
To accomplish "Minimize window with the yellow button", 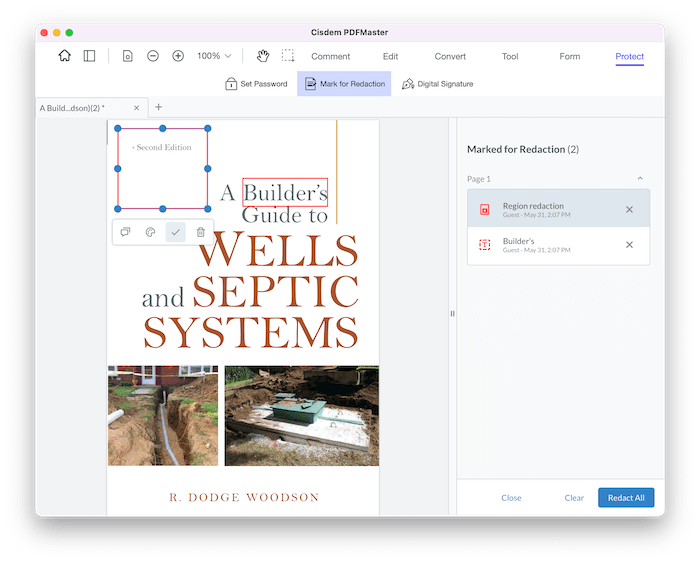I will point(57,33).
